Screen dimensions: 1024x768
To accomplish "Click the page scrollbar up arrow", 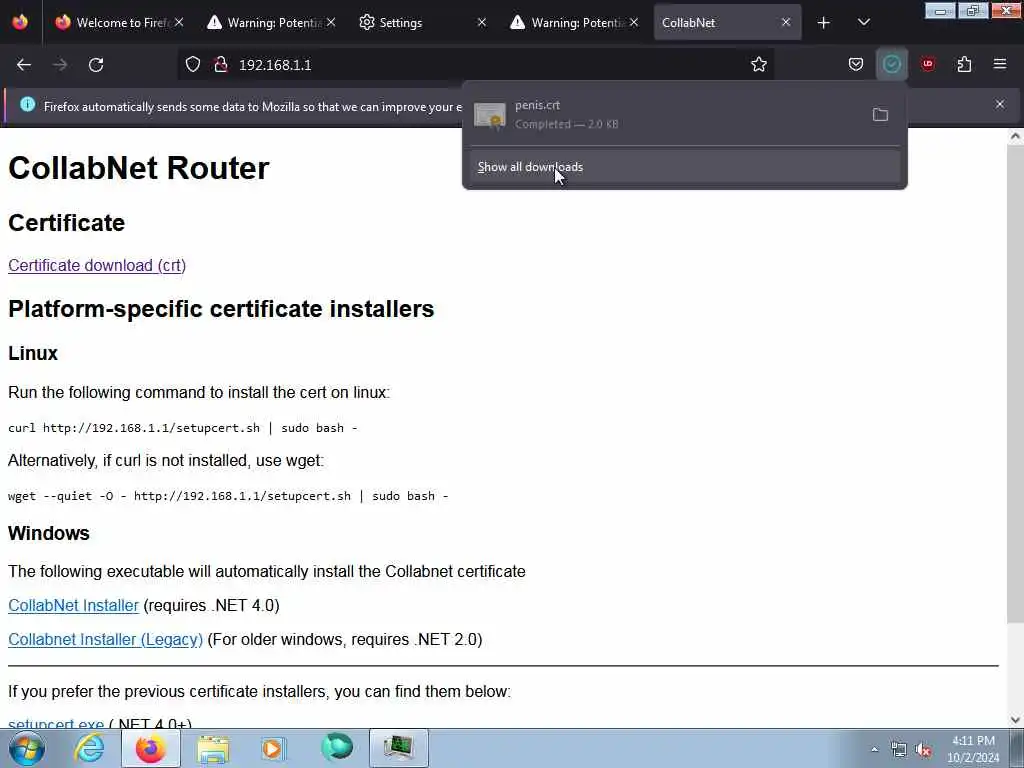I will [1015, 136].
